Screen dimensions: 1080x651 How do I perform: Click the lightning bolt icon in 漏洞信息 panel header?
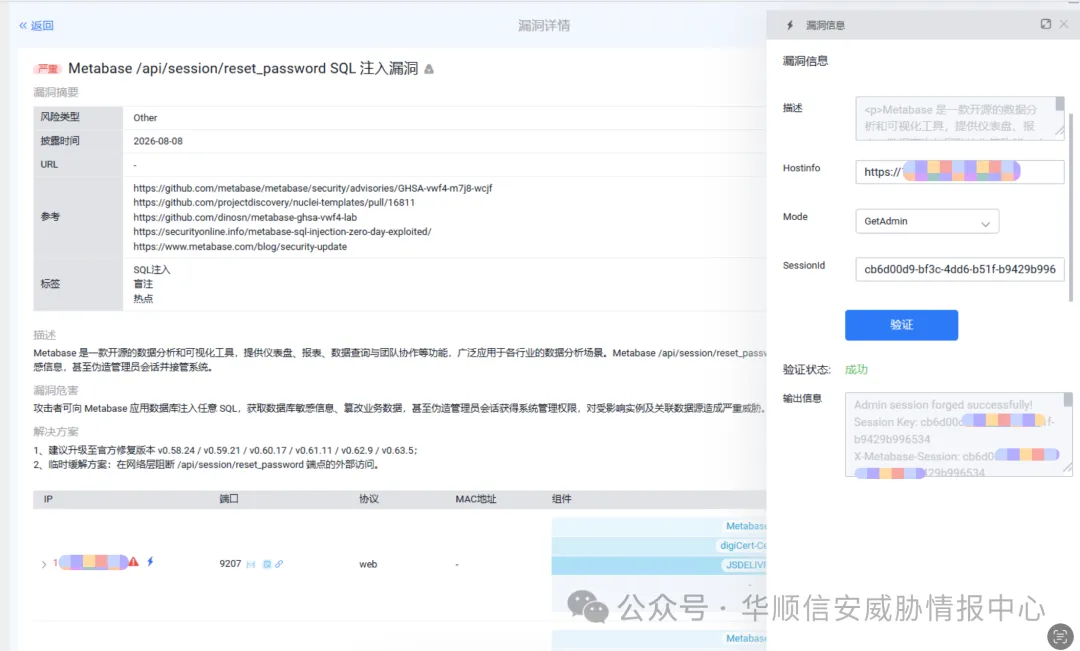(790, 25)
